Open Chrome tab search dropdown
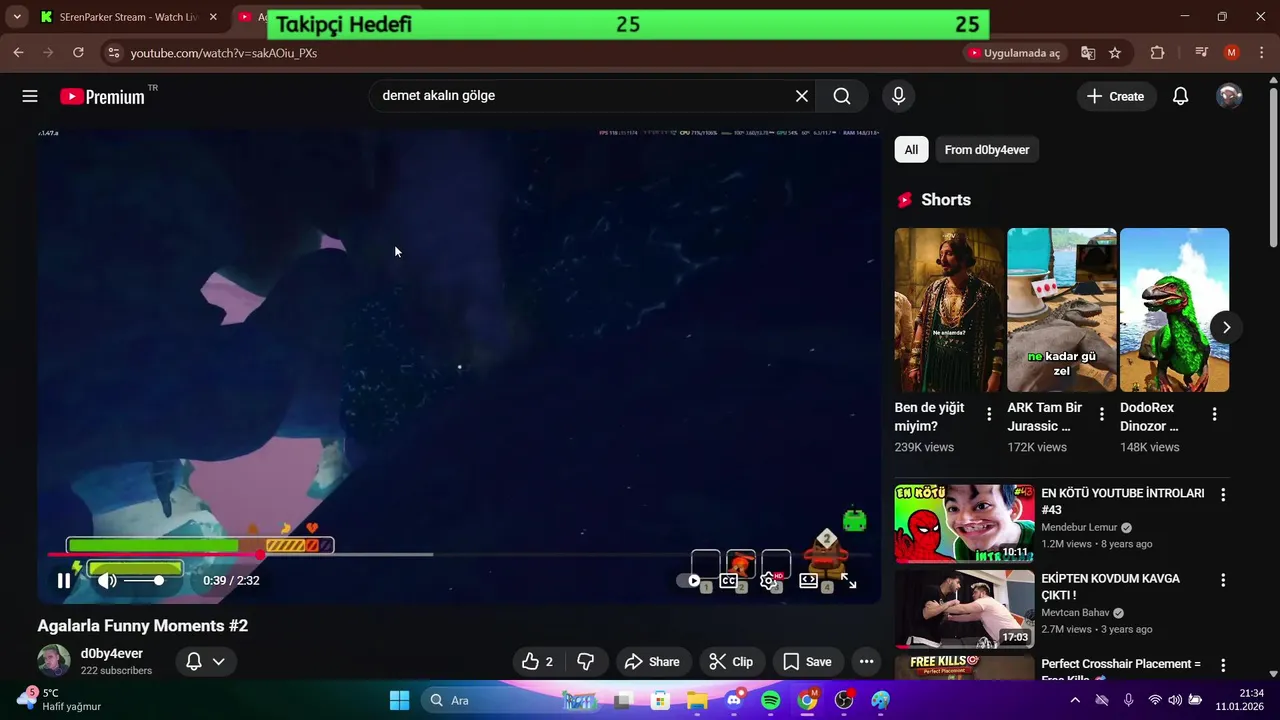Screen dimensions: 1280x720 click(x=17, y=17)
